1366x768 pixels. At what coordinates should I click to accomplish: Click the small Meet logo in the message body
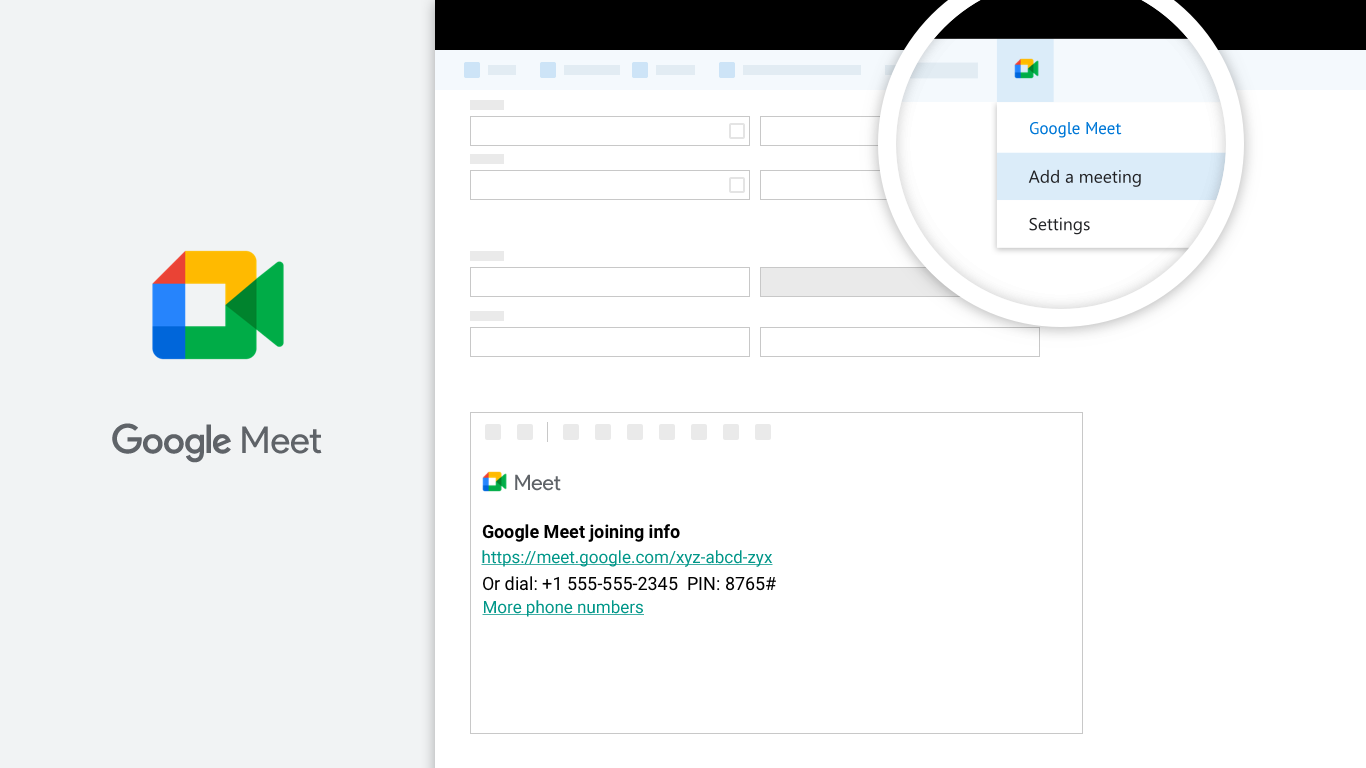[521, 482]
